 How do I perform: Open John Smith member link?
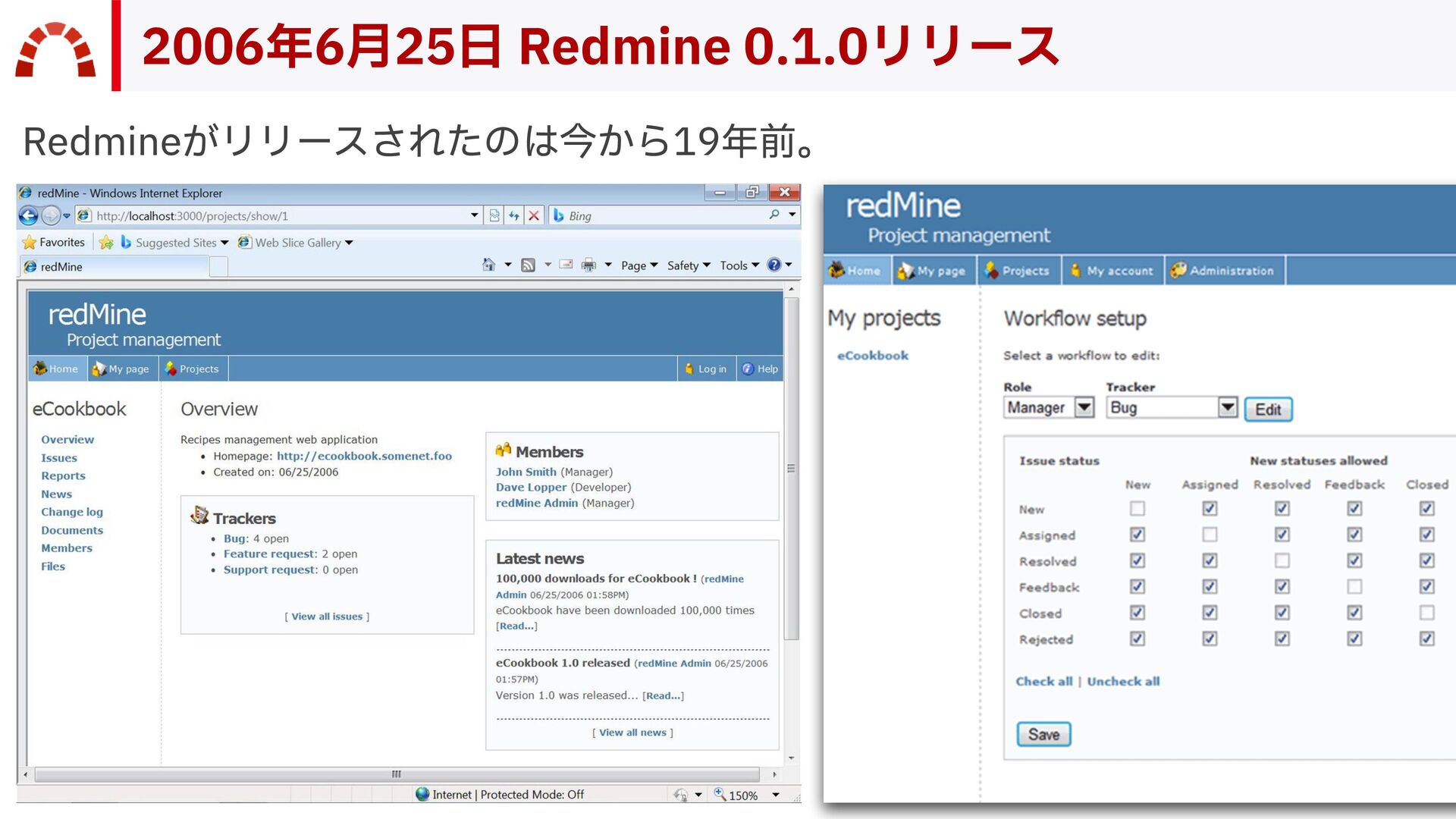coord(526,472)
